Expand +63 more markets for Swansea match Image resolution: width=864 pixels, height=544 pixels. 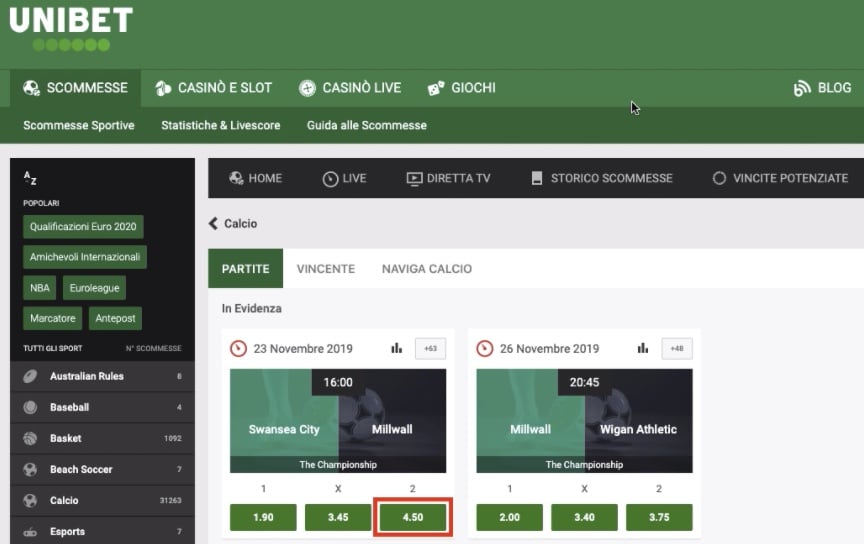430,349
